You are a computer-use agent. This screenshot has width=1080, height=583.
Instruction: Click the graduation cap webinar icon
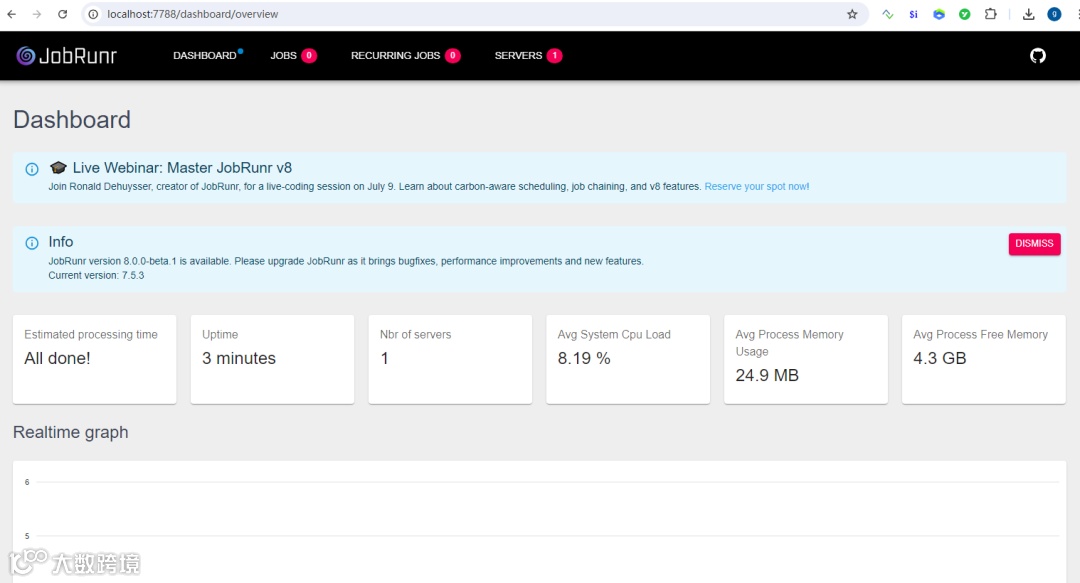click(58, 167)
